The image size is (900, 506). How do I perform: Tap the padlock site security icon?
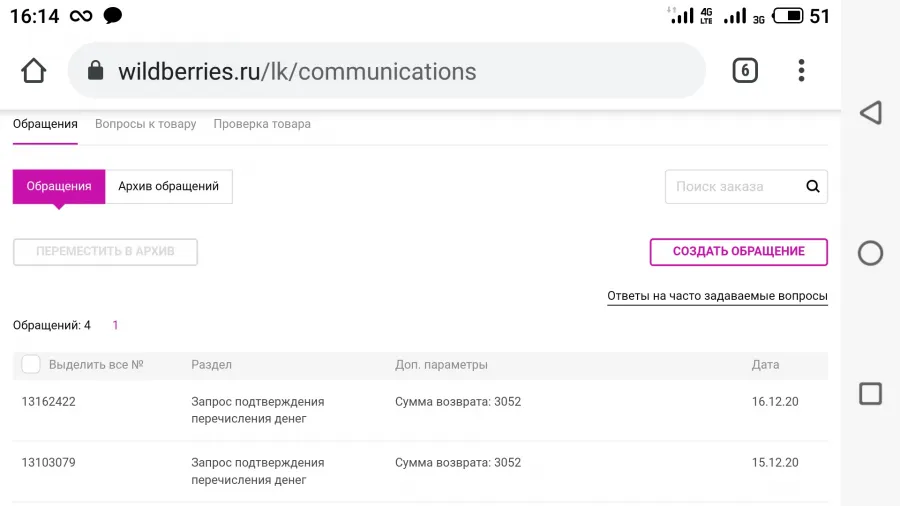coord(95,71)
